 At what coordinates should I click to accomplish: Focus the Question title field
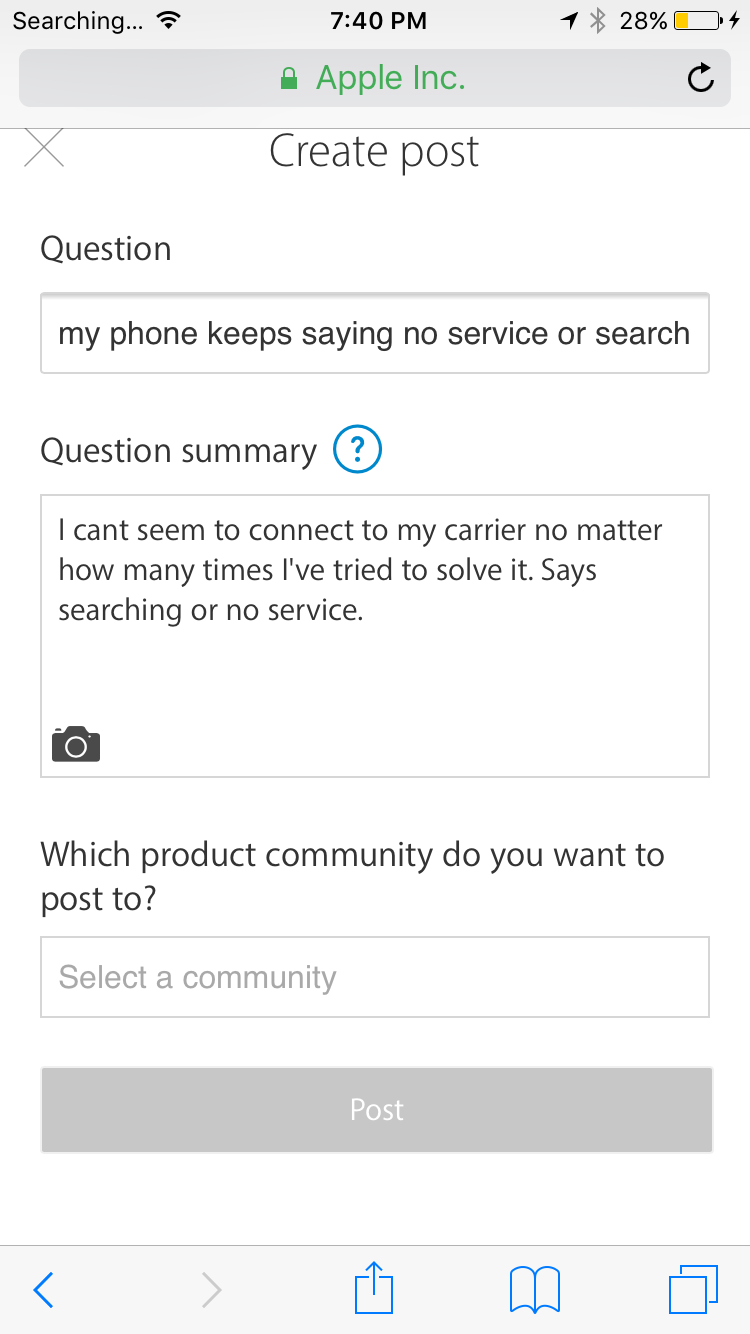pos(374,333)
